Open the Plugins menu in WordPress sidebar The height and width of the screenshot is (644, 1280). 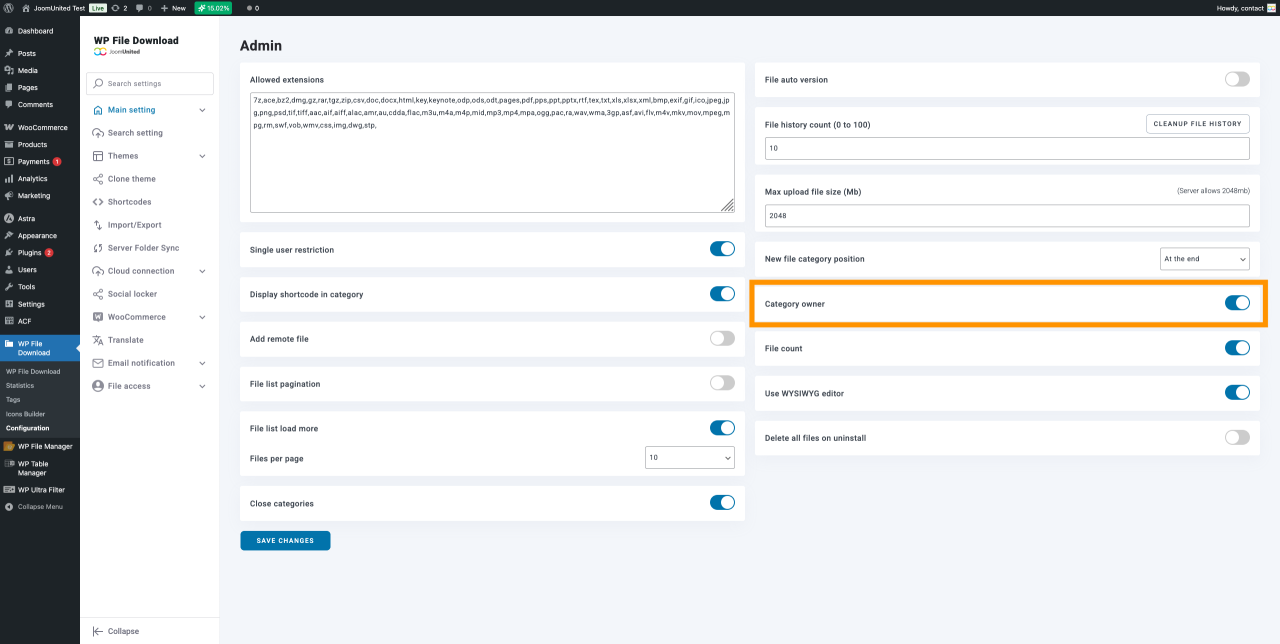click(29, 253)
